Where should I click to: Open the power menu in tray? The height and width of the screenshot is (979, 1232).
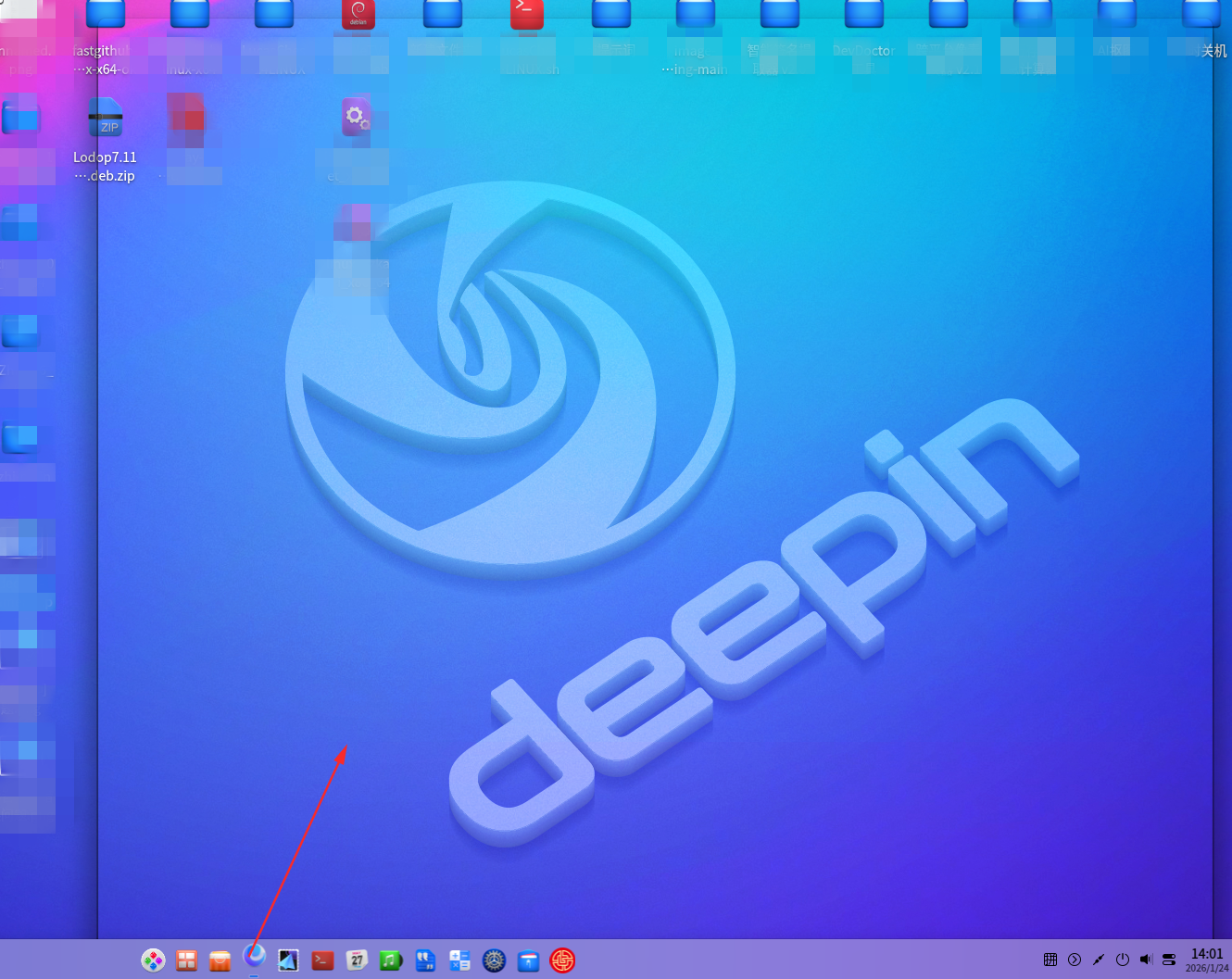tap(1123, 960)
